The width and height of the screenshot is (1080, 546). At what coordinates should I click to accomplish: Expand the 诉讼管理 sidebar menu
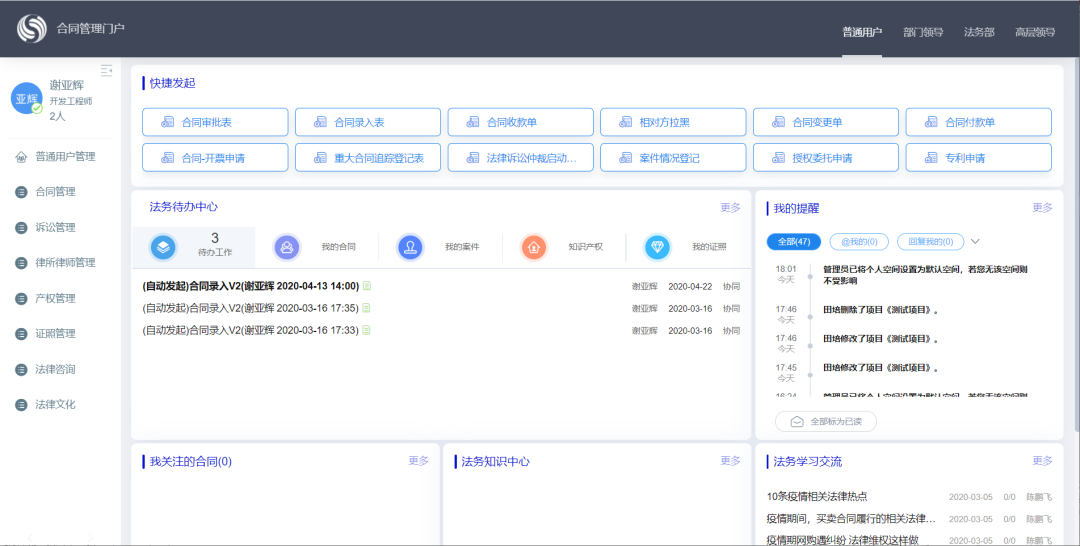[x=55, y=227]
